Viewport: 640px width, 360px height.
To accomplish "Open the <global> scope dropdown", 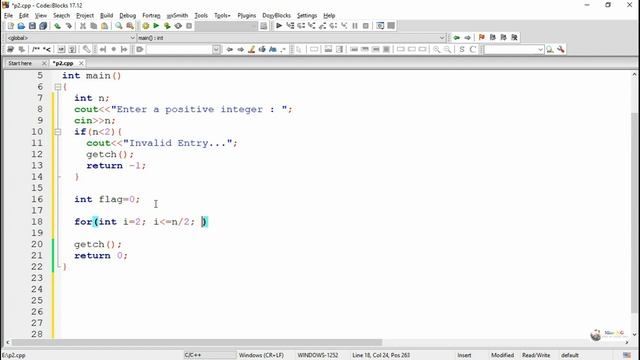I will coord(70,38).
